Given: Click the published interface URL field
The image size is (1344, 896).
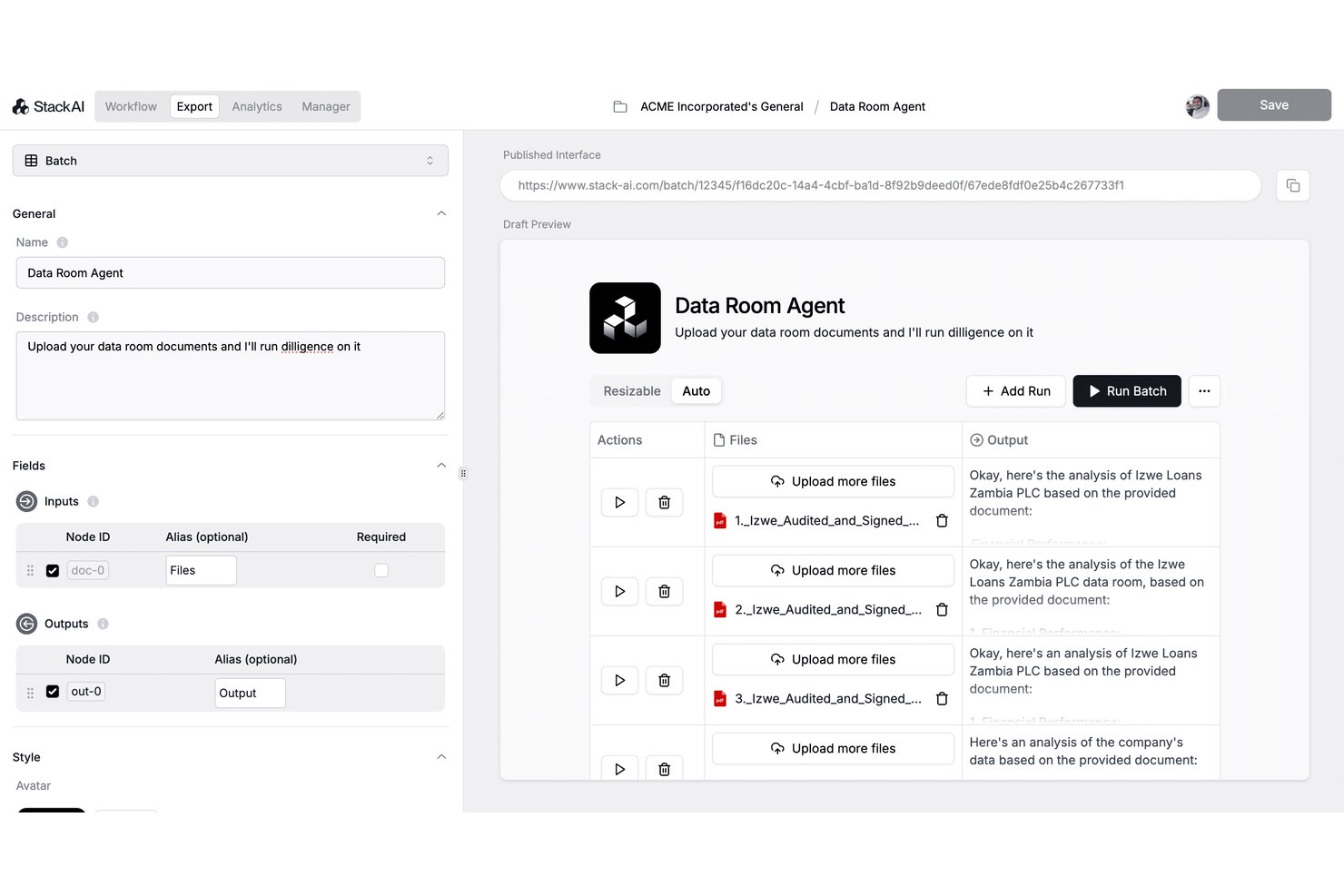Looking at the screenshot, I should click(881, 185).
